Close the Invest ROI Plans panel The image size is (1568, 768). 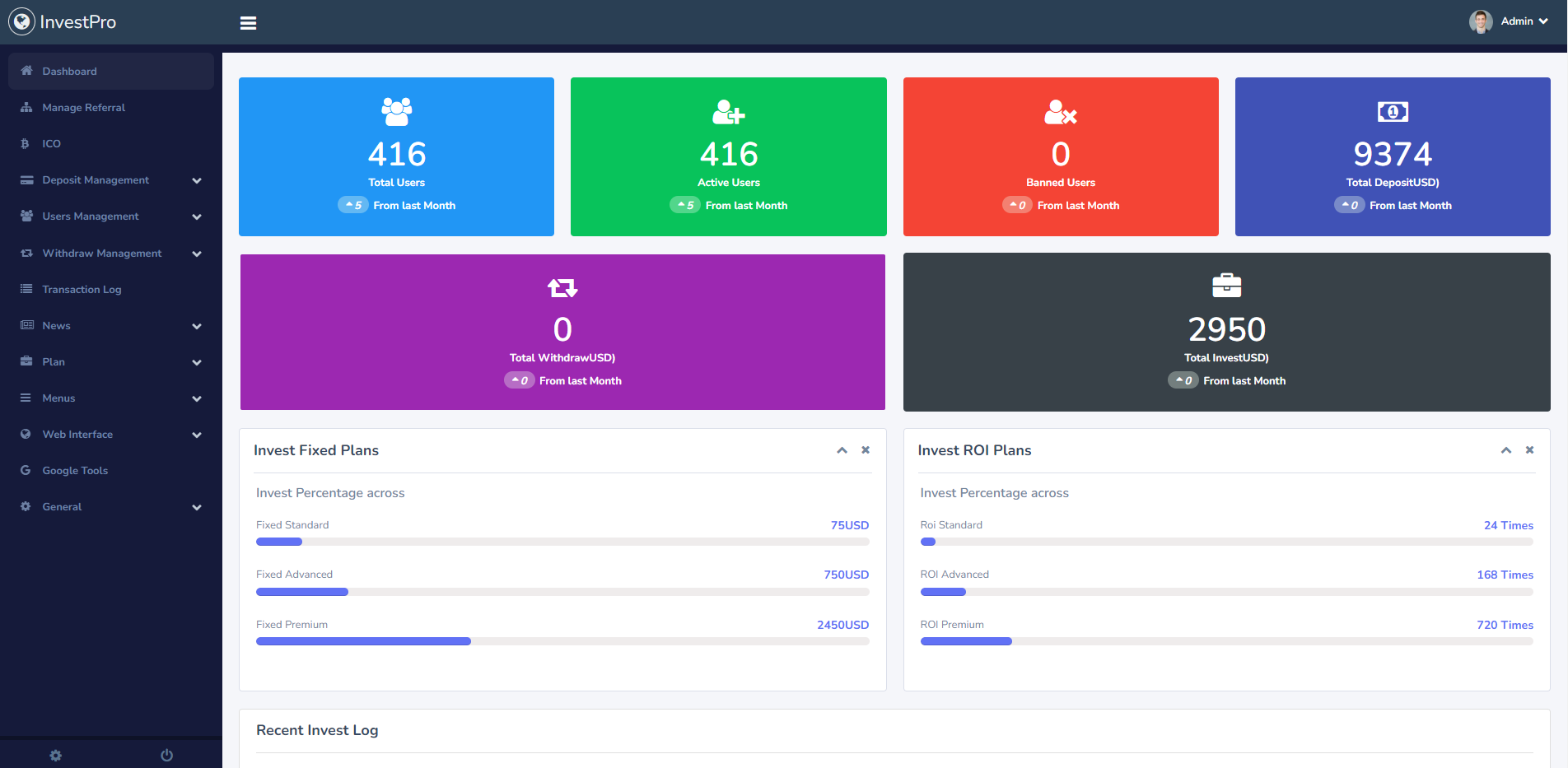click(x=1529, y=450)
